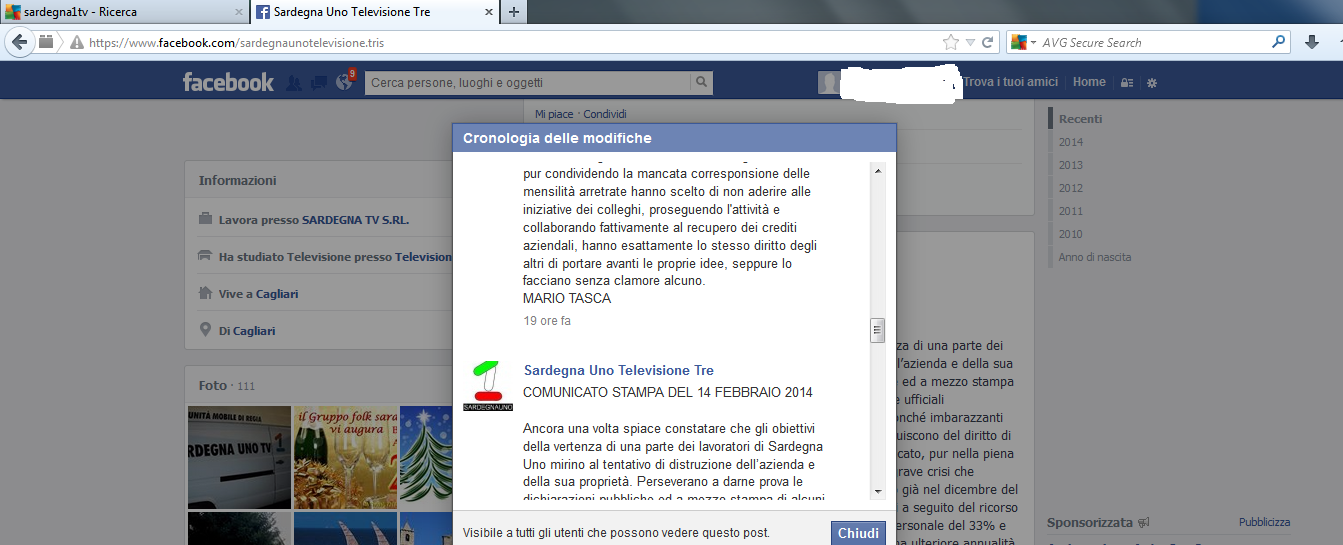Click the Cagliari link in the Vive a row
1343x545 pixels.
click(277, 294)
